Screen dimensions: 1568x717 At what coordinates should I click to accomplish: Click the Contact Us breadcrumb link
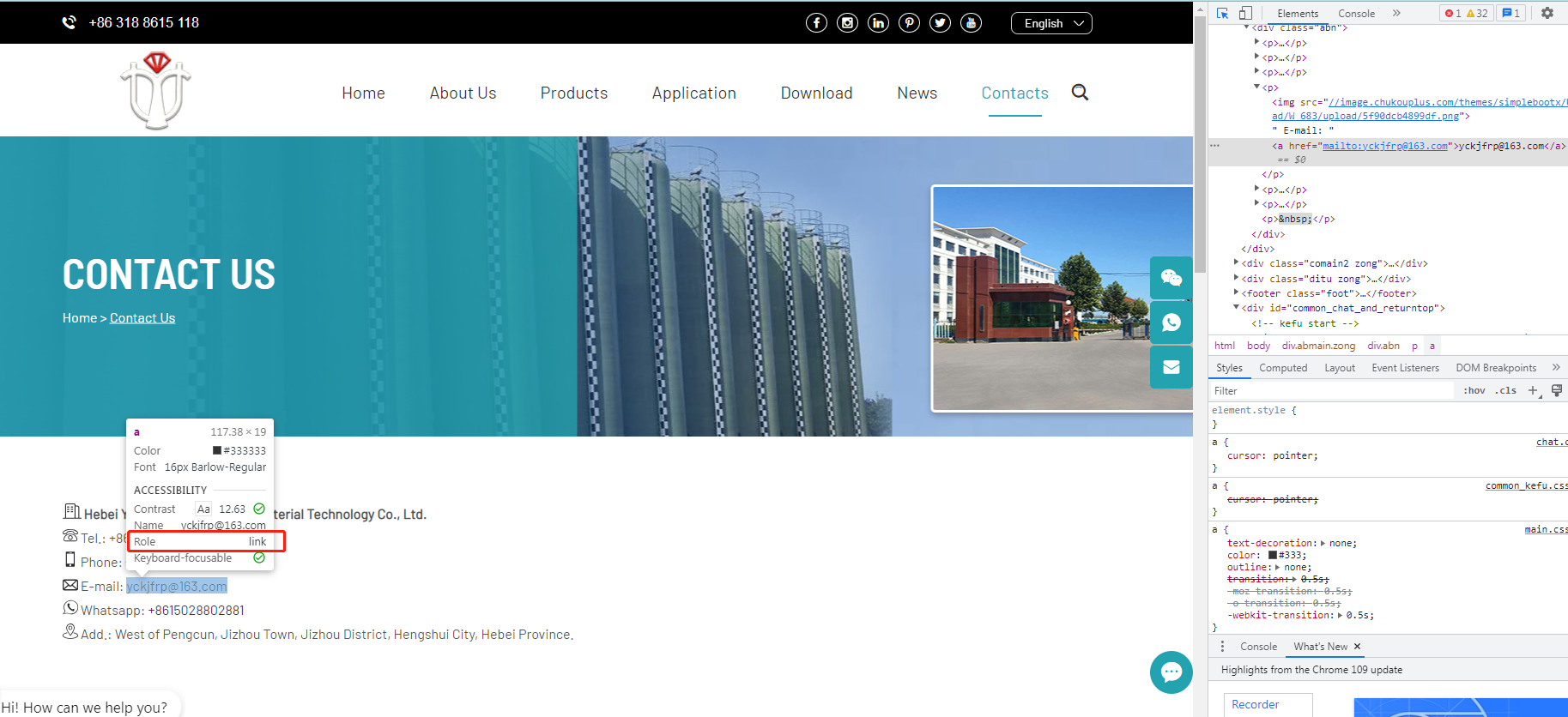click(x=142, y=317)
